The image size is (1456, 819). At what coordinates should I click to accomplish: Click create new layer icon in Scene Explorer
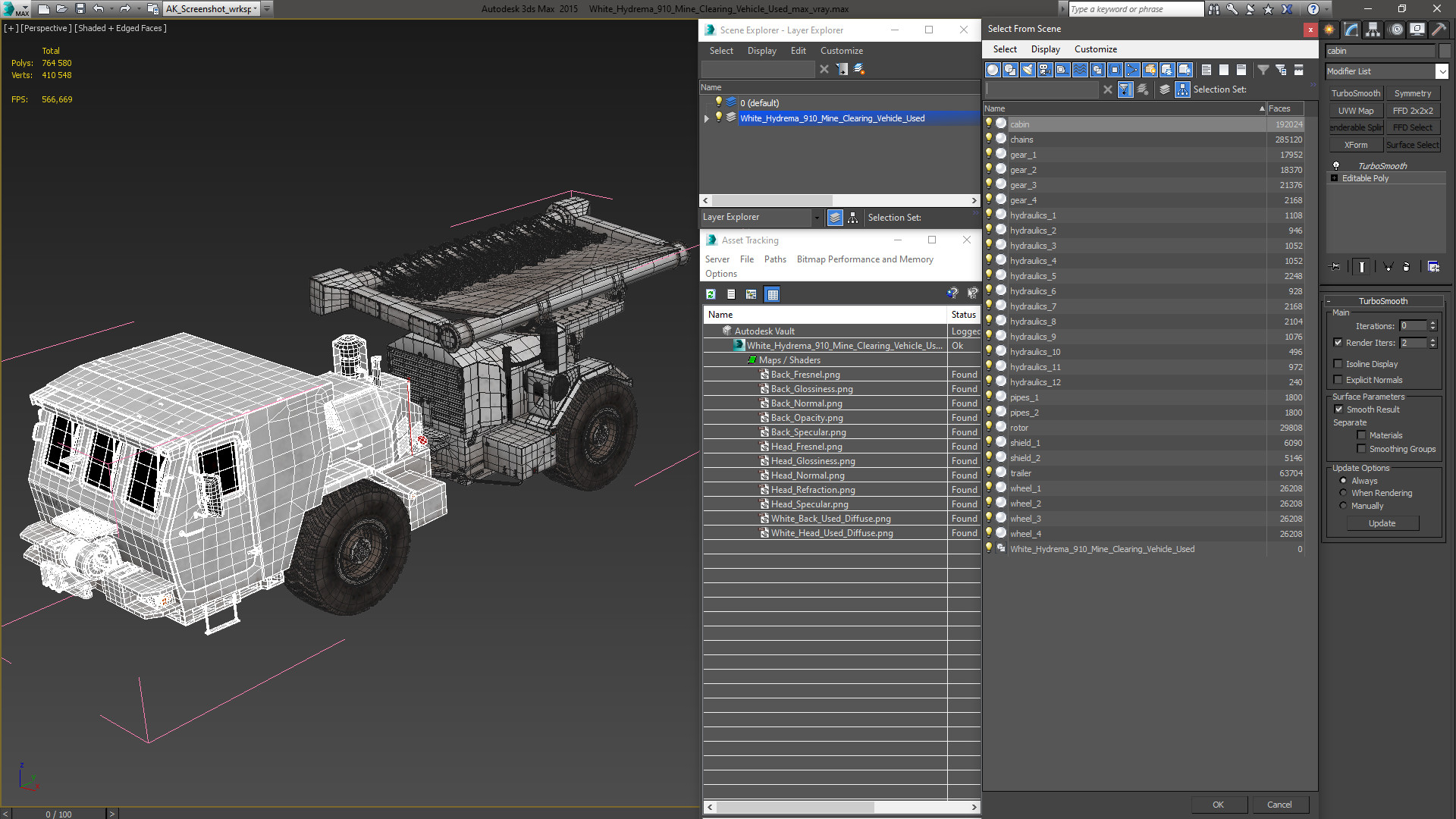pos(859,69)
